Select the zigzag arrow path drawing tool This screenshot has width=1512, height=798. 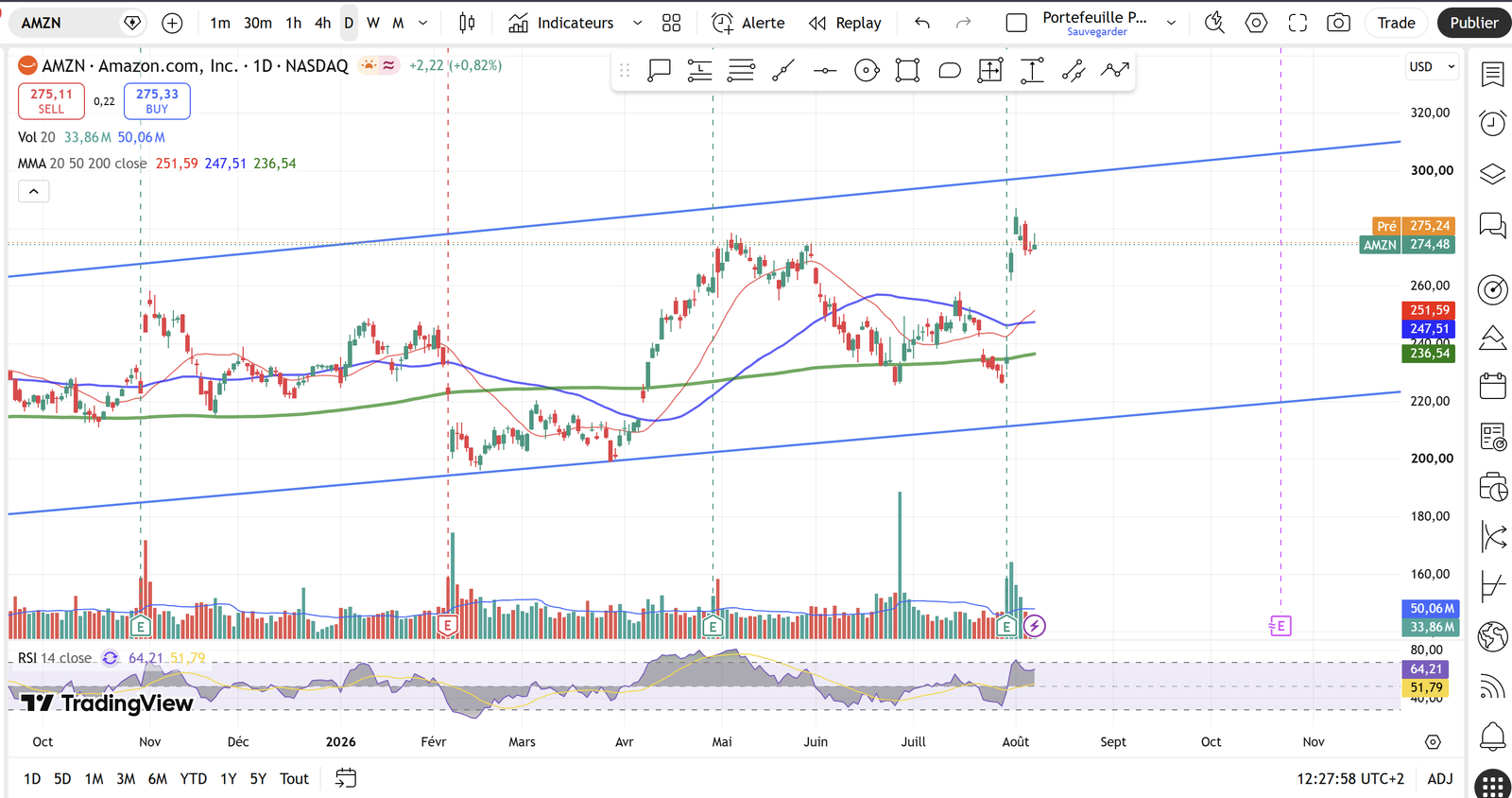(x=1115, y=70)
